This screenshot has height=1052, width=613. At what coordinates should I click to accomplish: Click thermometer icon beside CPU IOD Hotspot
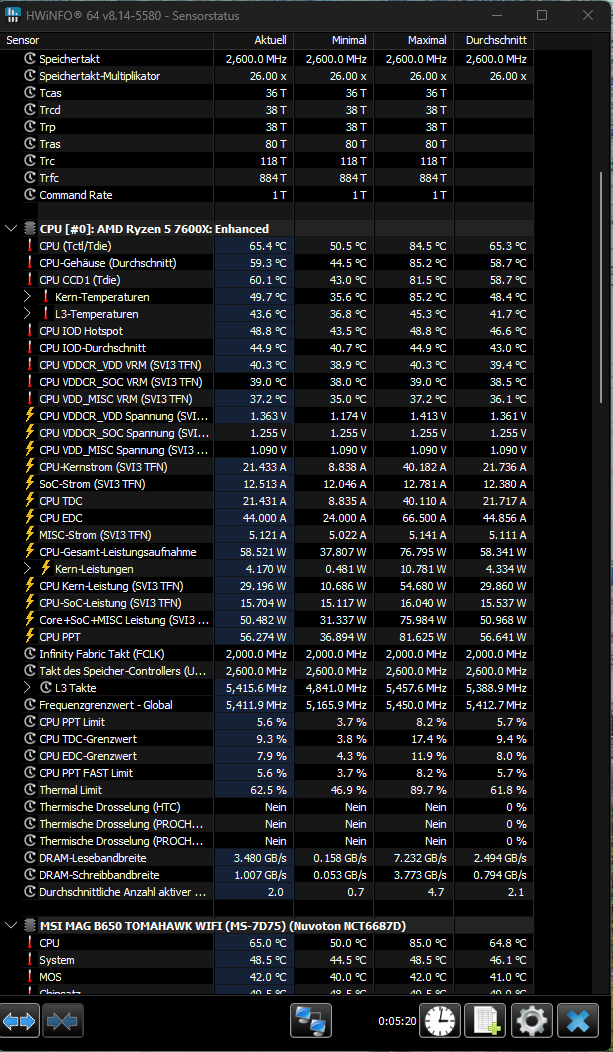[x=30, y=331]
